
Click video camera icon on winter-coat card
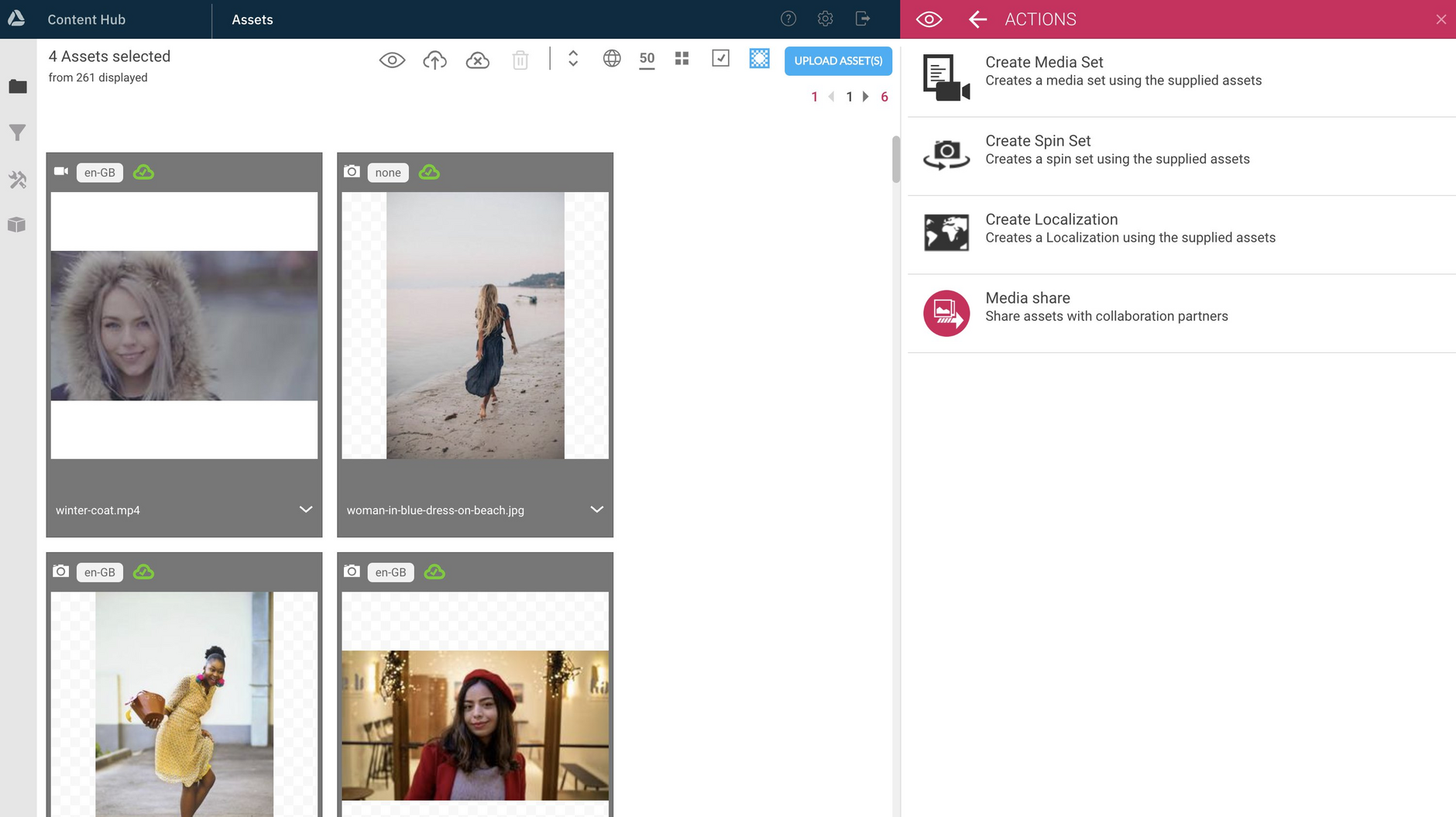(x=61, y=171)
